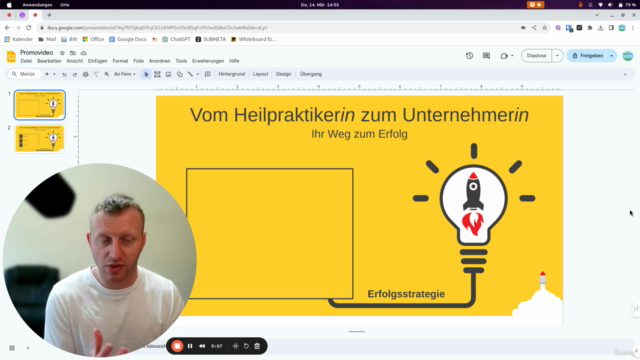This screenshot has height=360, width=640.
Task: Open the Format menu
Action: point(120,61)
